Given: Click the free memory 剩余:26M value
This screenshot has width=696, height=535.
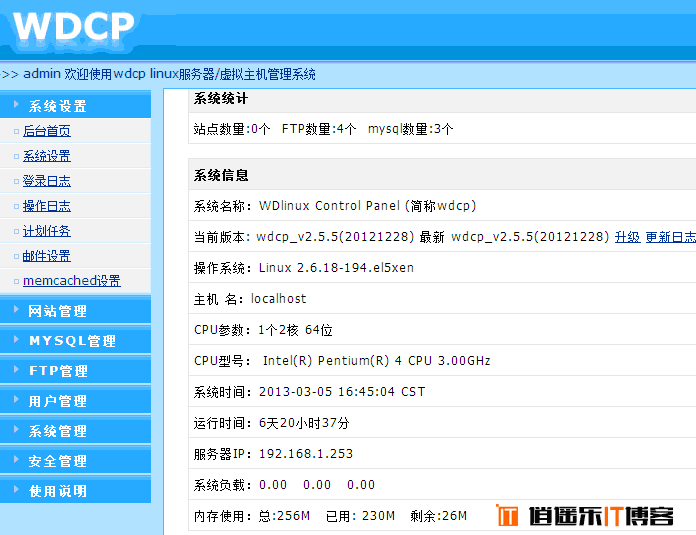Looking at the screenshot, I should click(439, 516).
